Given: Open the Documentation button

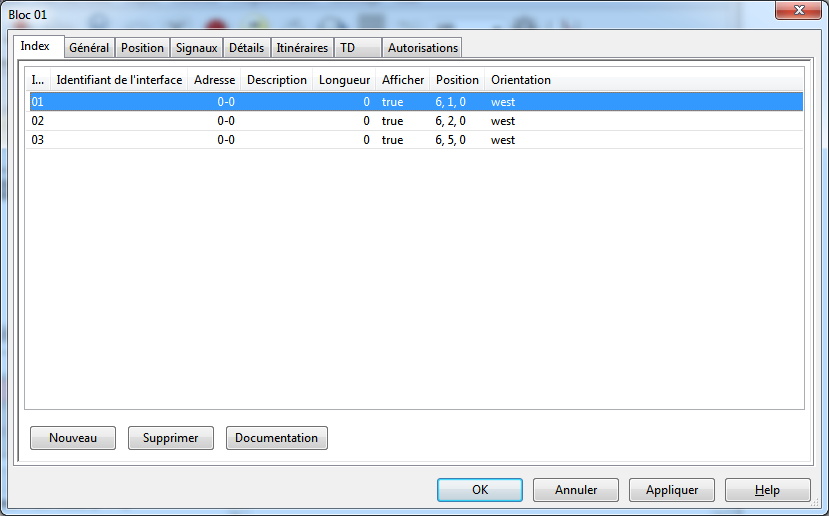Looking at the screenshot, I should (x=276, y=438).
